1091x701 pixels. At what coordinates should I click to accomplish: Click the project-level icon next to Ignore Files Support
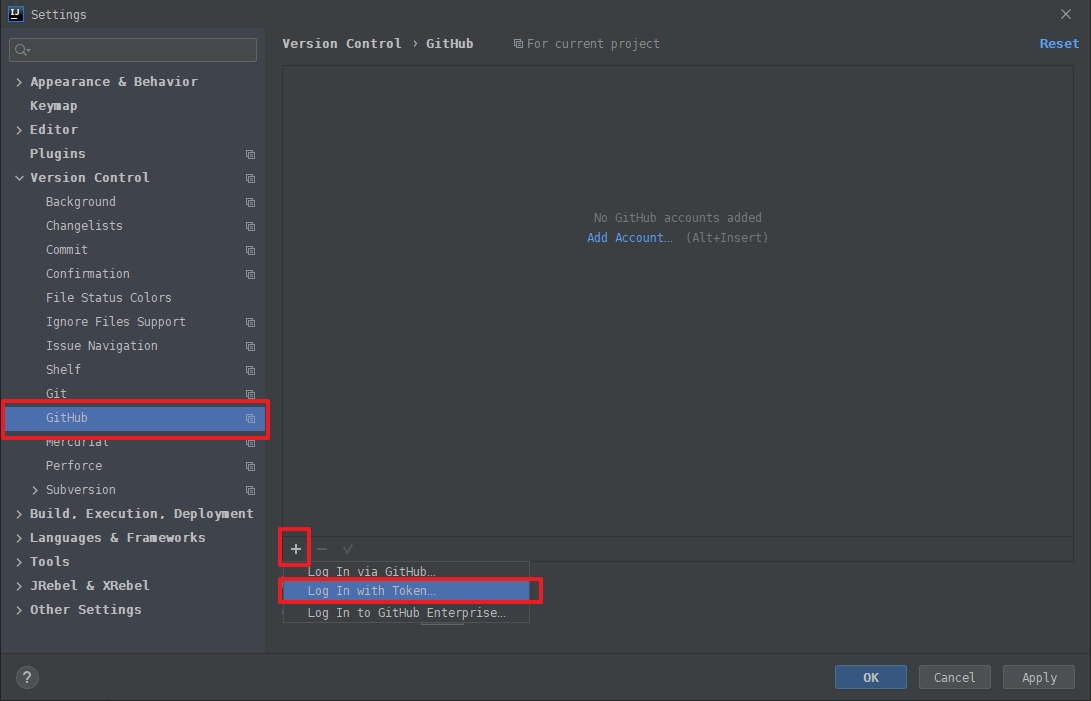pos(250,322)
